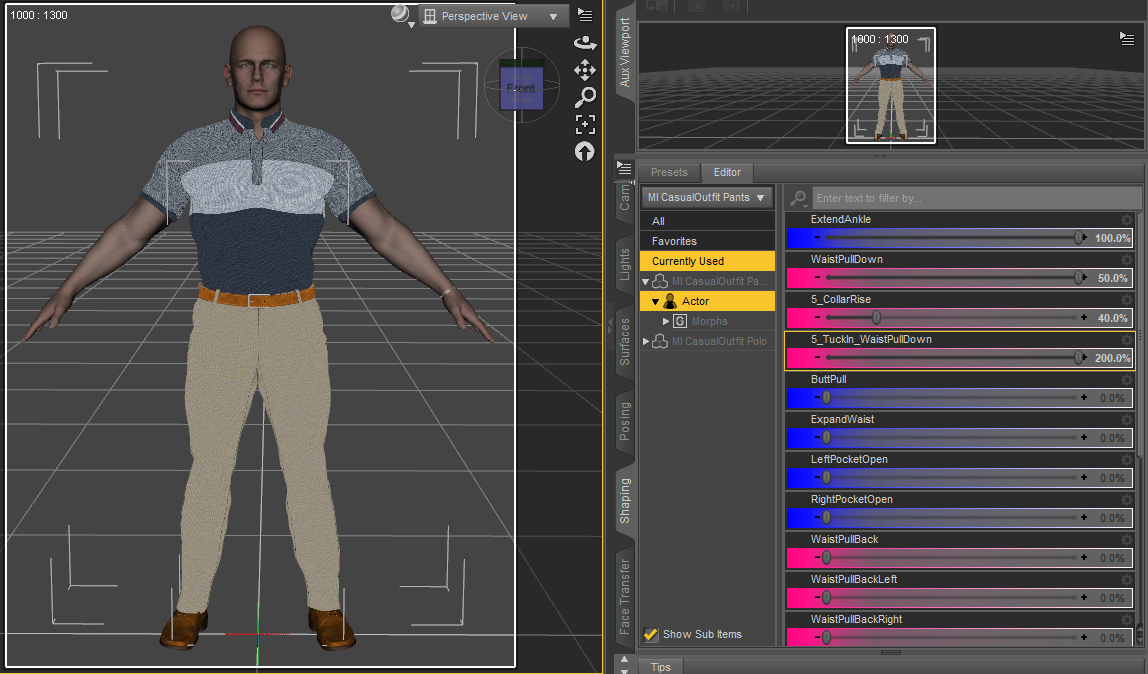Screen dimensions: 1148x674
Task: Select the All filter category
Action: pos(658,221)
